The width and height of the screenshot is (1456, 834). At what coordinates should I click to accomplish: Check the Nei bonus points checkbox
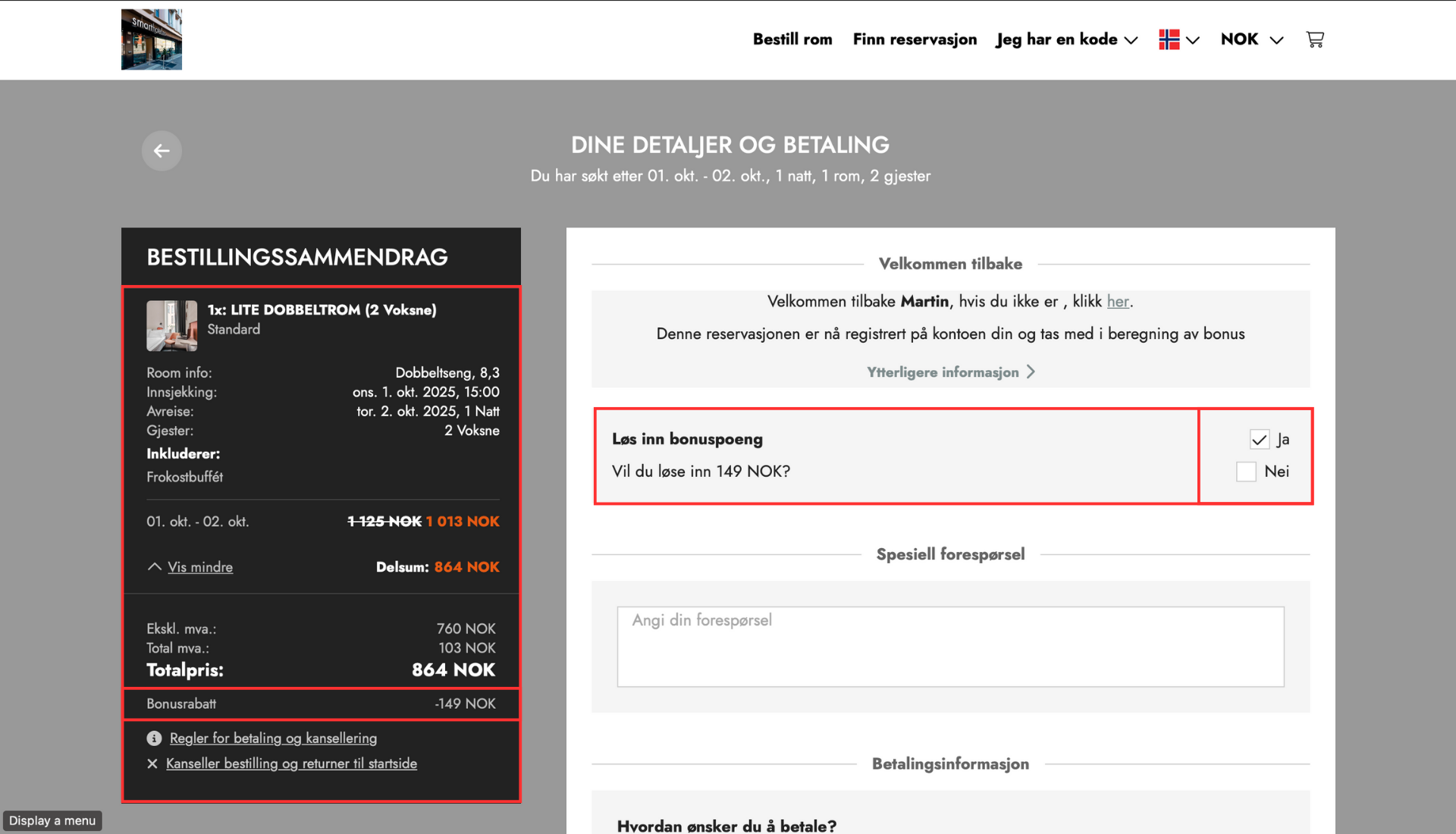tap(1246, 472)
